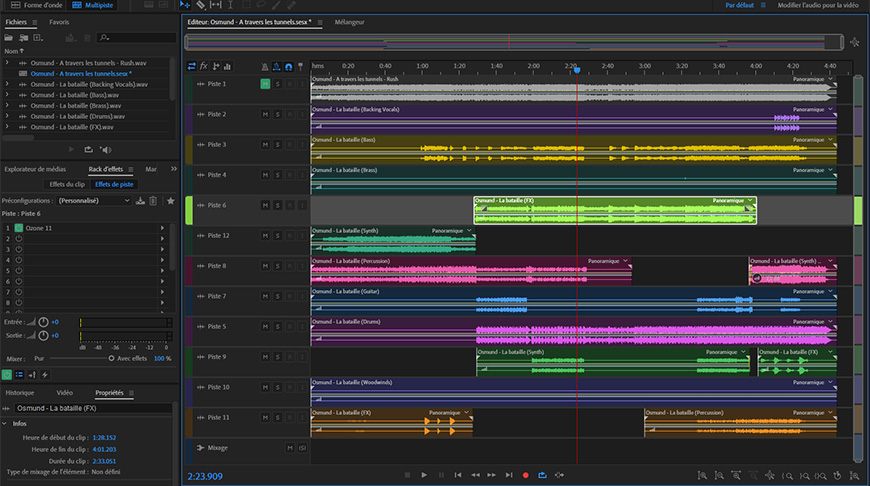
Task: Toggle the metronome icon
Action: click(265, 67)
